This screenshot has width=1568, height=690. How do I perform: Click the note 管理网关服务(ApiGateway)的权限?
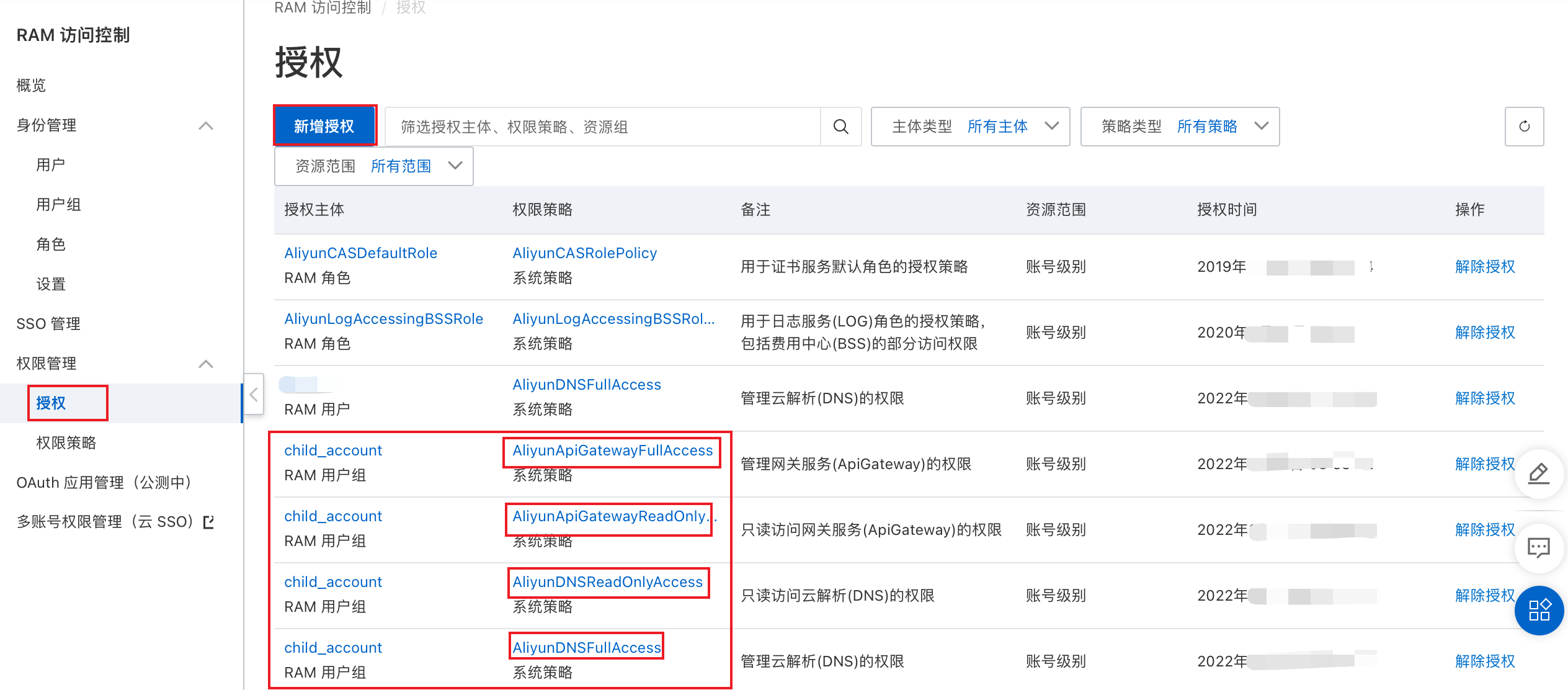tap(856, 464)
